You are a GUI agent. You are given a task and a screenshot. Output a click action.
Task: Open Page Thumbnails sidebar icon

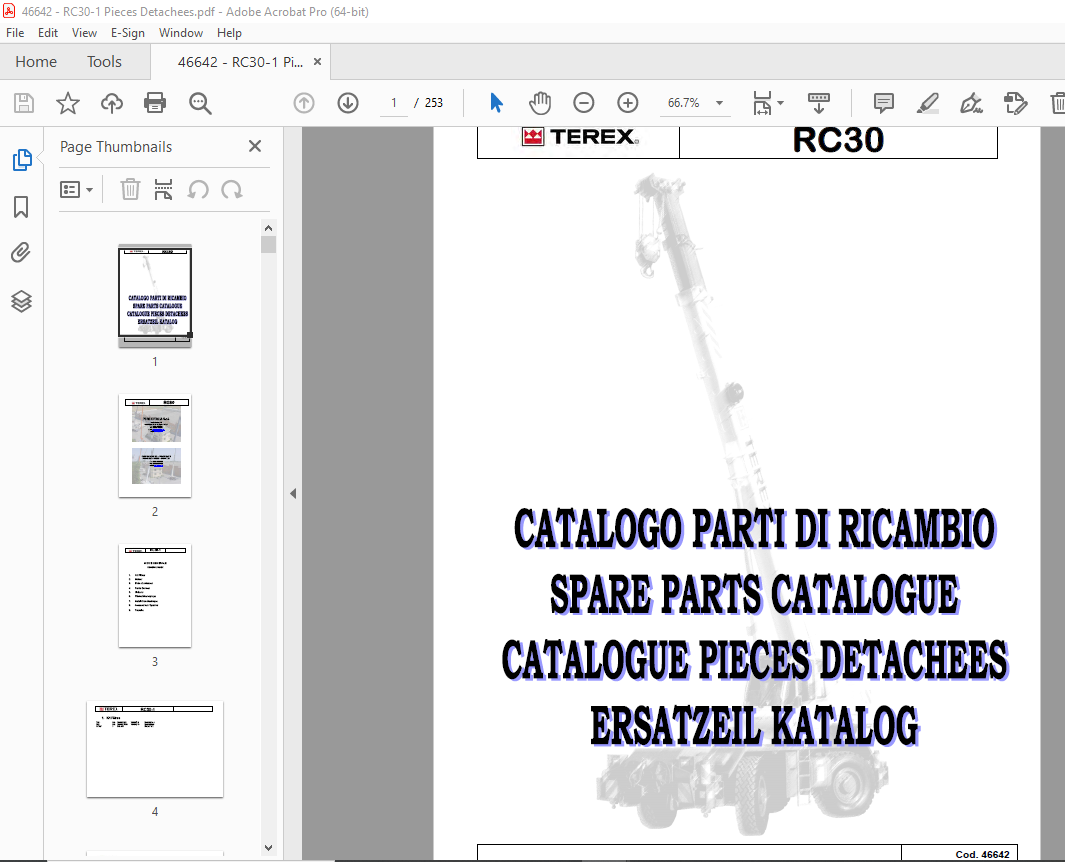click(x=22, y=160)
